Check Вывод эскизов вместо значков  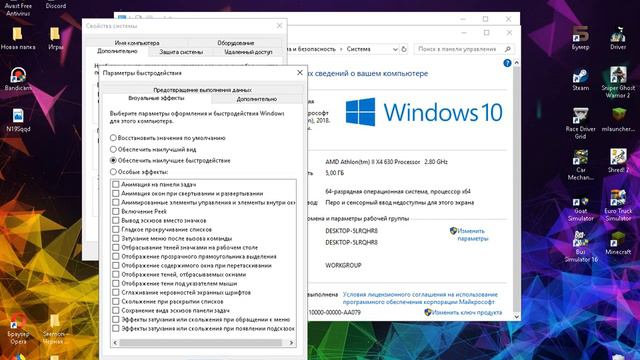[x=116, y=220]
